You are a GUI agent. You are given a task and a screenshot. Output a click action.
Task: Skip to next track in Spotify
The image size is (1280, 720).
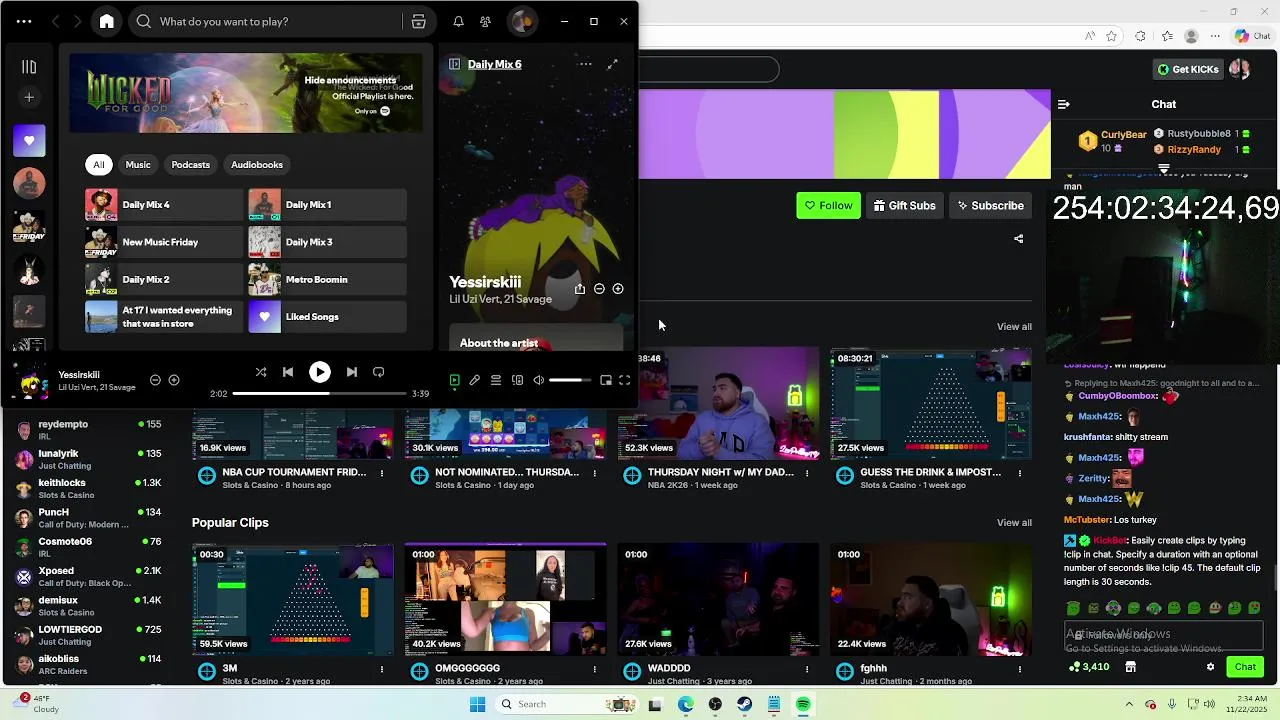351,372
